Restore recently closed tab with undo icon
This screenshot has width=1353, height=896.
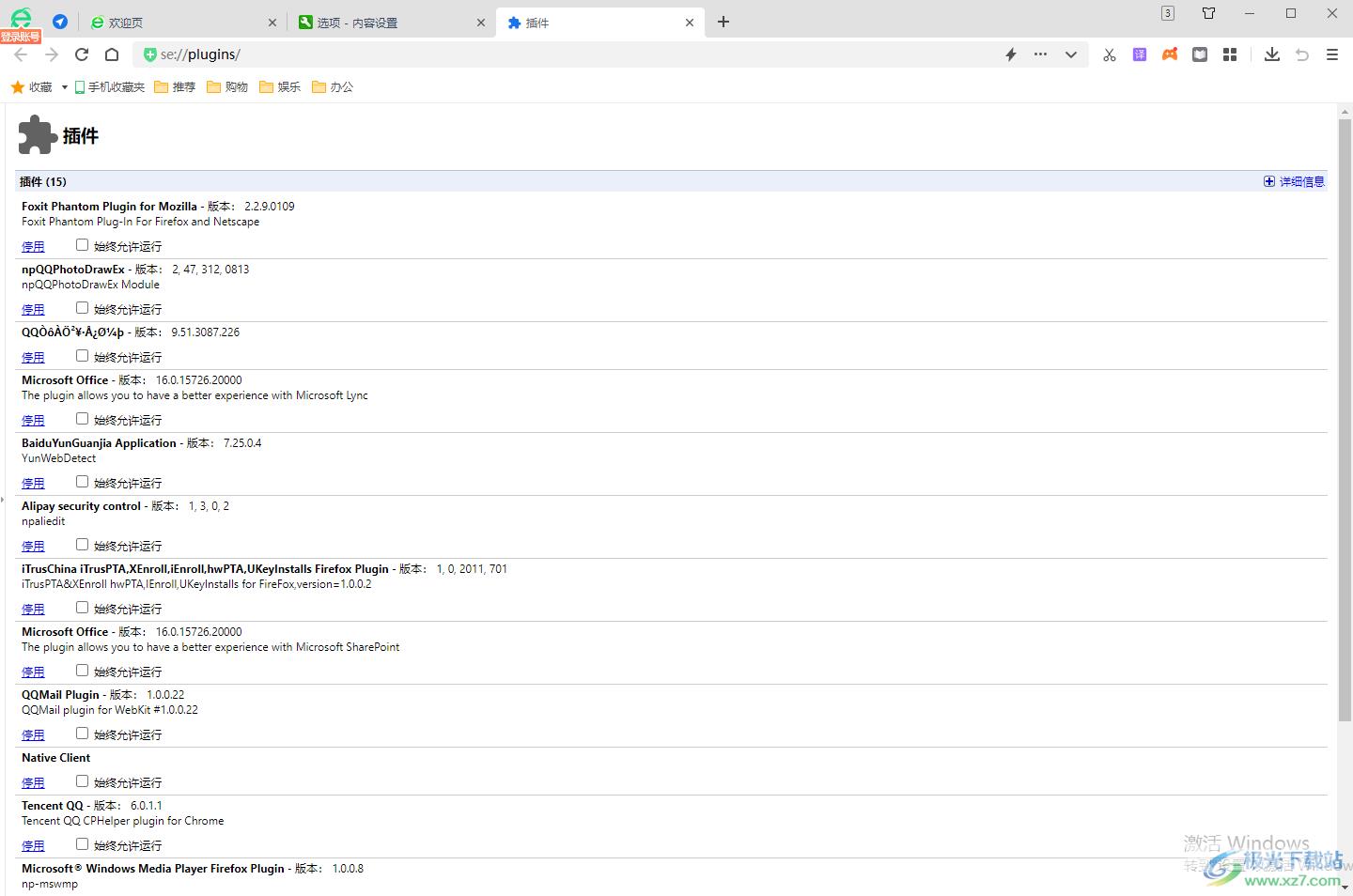click(x=1302, y=54)
